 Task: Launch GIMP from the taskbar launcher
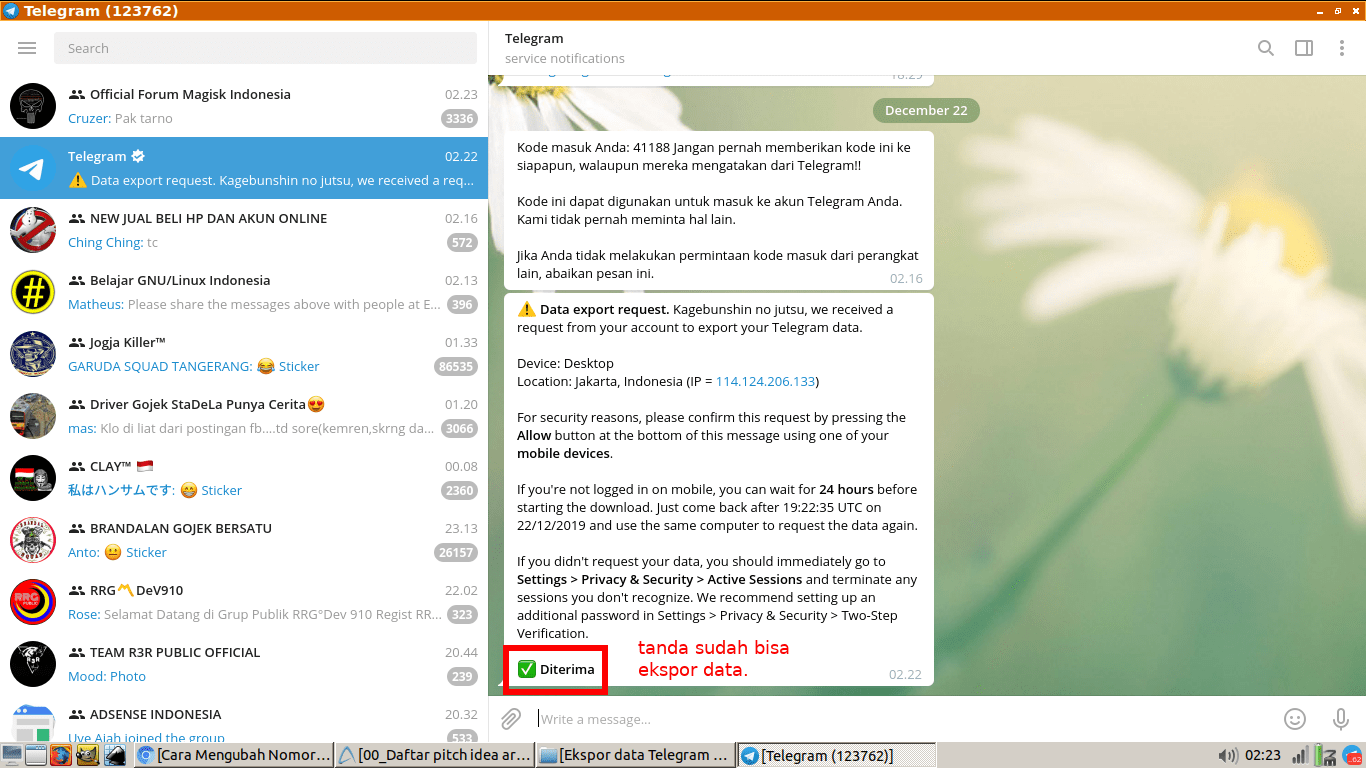(88, 755)
